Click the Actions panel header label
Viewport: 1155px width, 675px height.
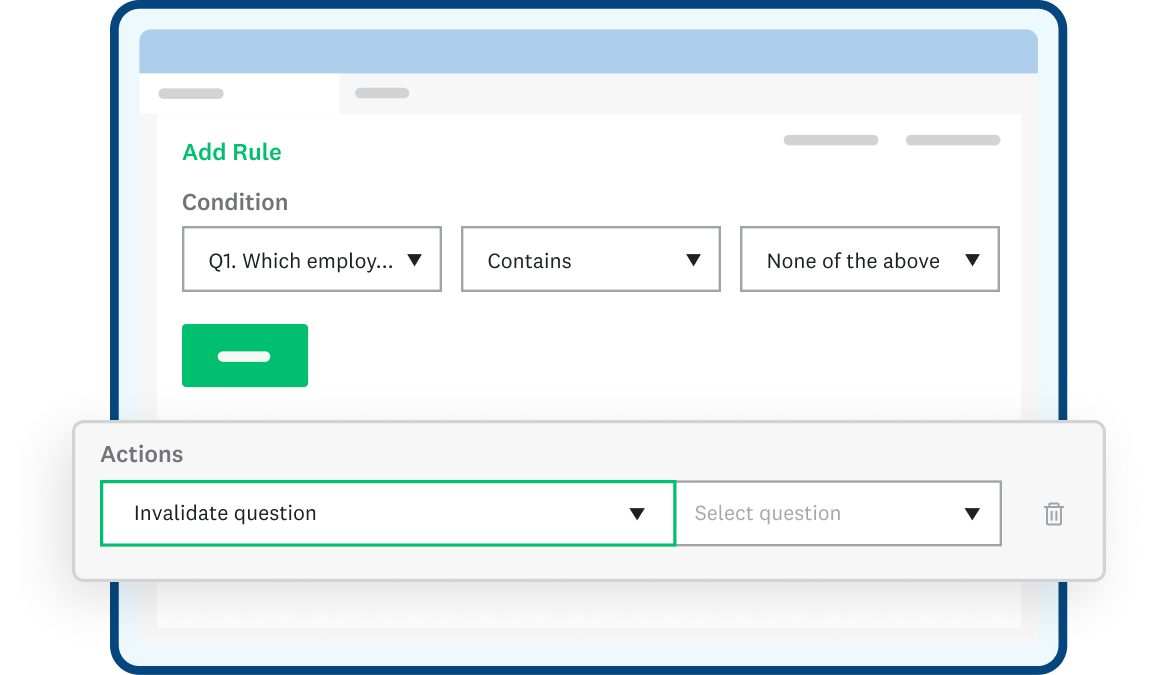point(141,454)
